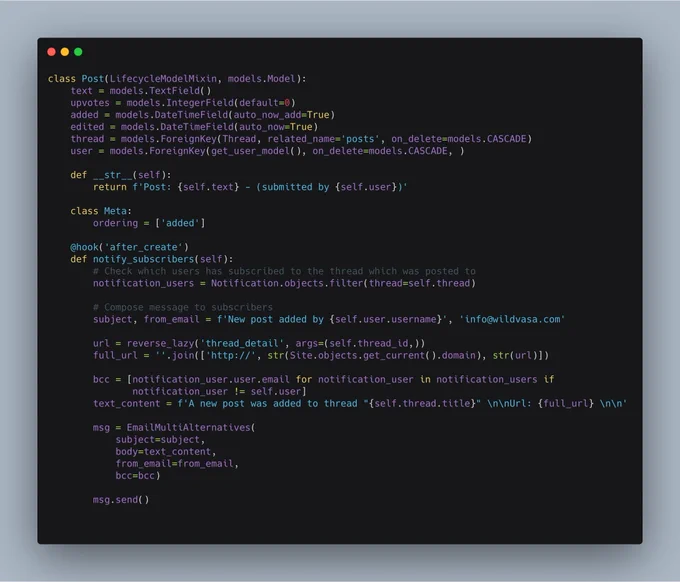Click the 'msg.send()' line
Viewport: 680px width, 582px height.
click(x=121, y=500)
